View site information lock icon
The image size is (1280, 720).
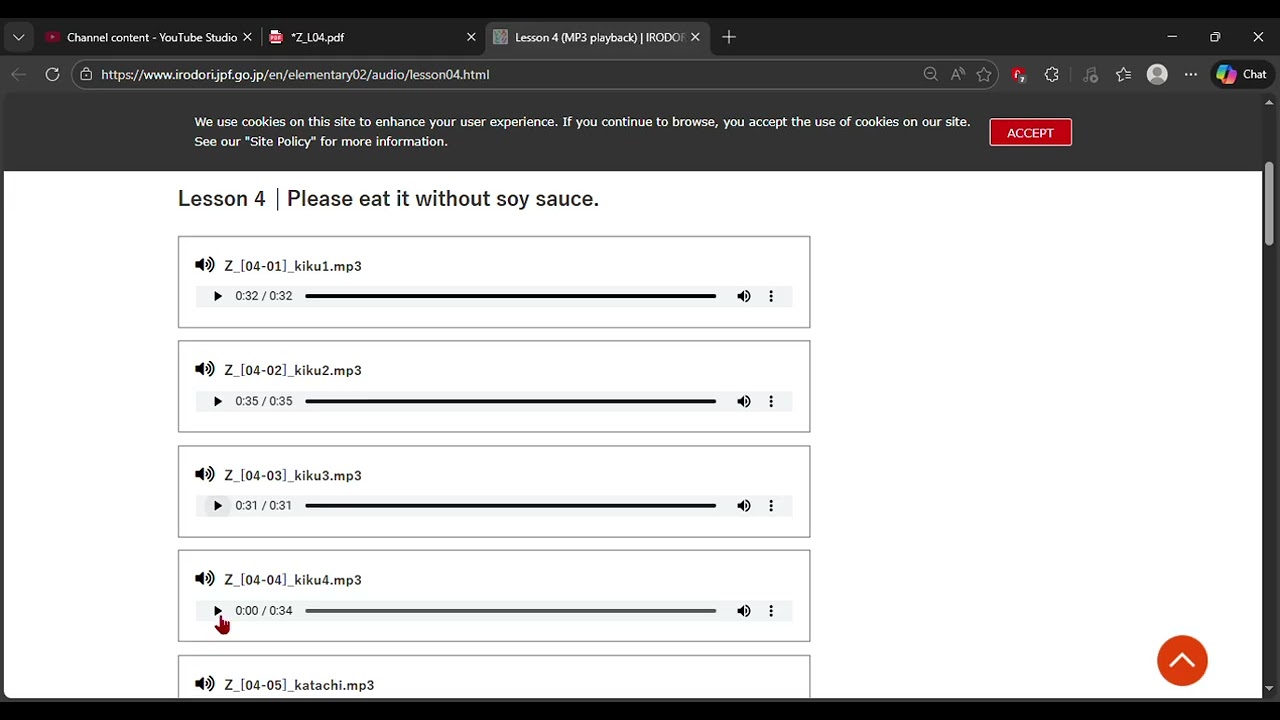pyautogui.click(x=86, y=74)
